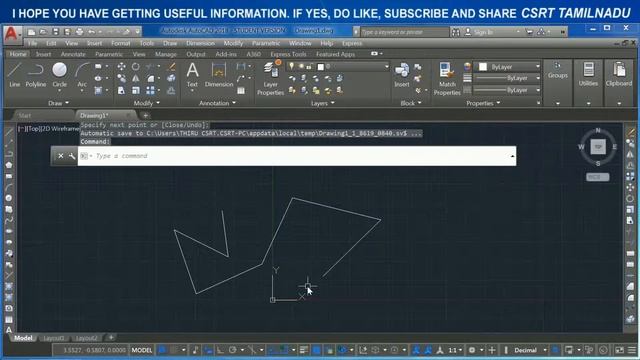This screenshot has width=640, height=360.
Task: Click the Array tool in Modify panel
Action: [151, 91]
